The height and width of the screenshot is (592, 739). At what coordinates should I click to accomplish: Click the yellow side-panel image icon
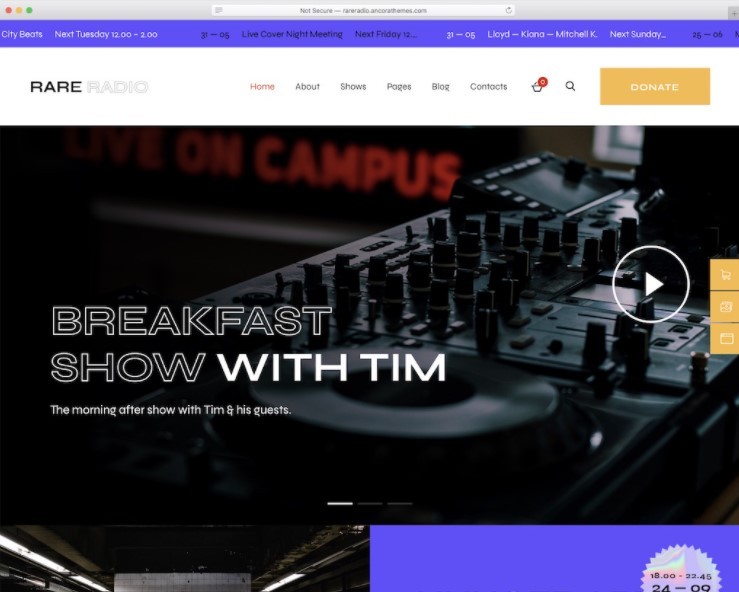725,307
